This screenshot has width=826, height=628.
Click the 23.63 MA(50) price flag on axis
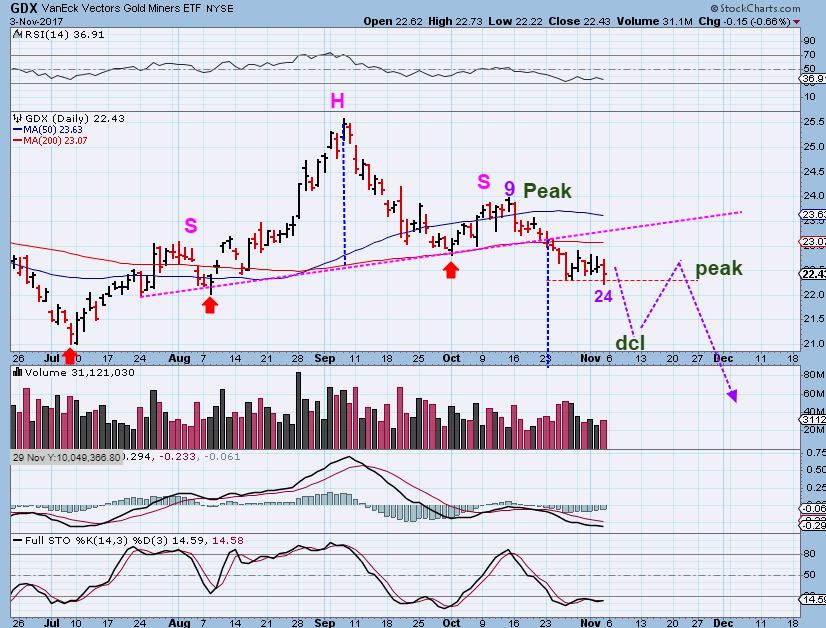[x=813, y=214]
